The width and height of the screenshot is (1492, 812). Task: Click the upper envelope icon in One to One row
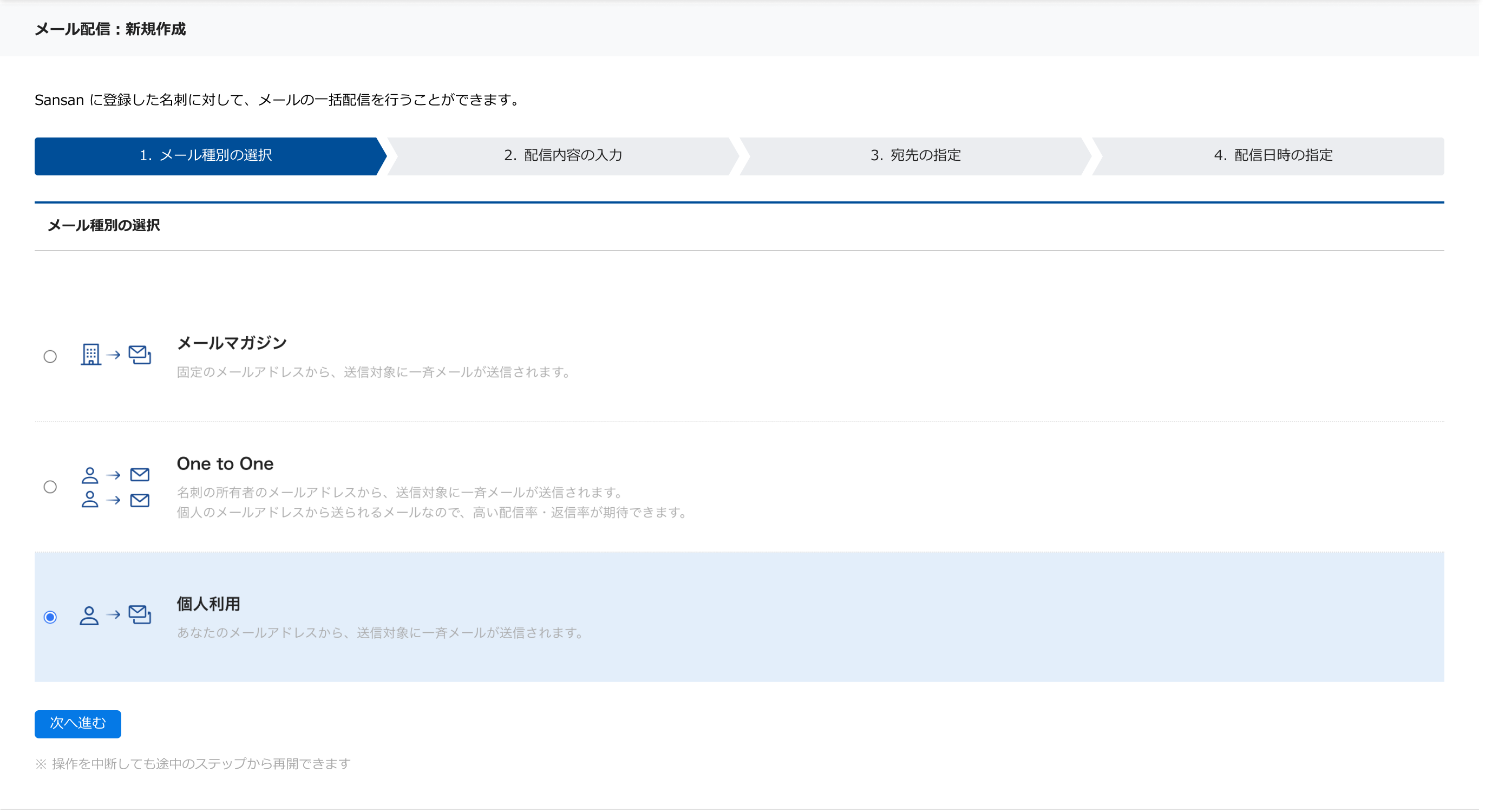point(140,475)
